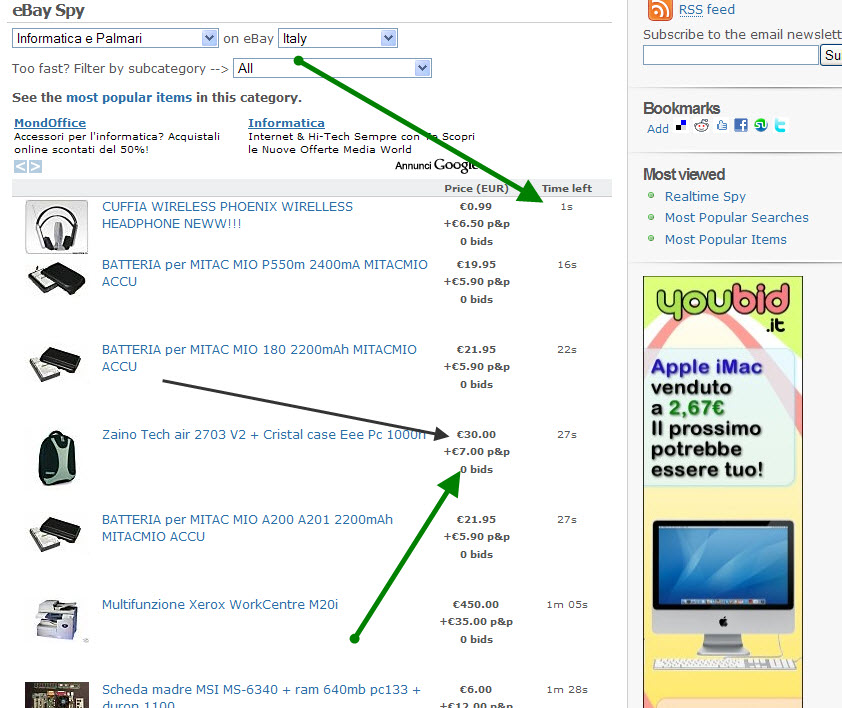Click the 1m 05s time left value
842x708 pixels.
(567, 605)
